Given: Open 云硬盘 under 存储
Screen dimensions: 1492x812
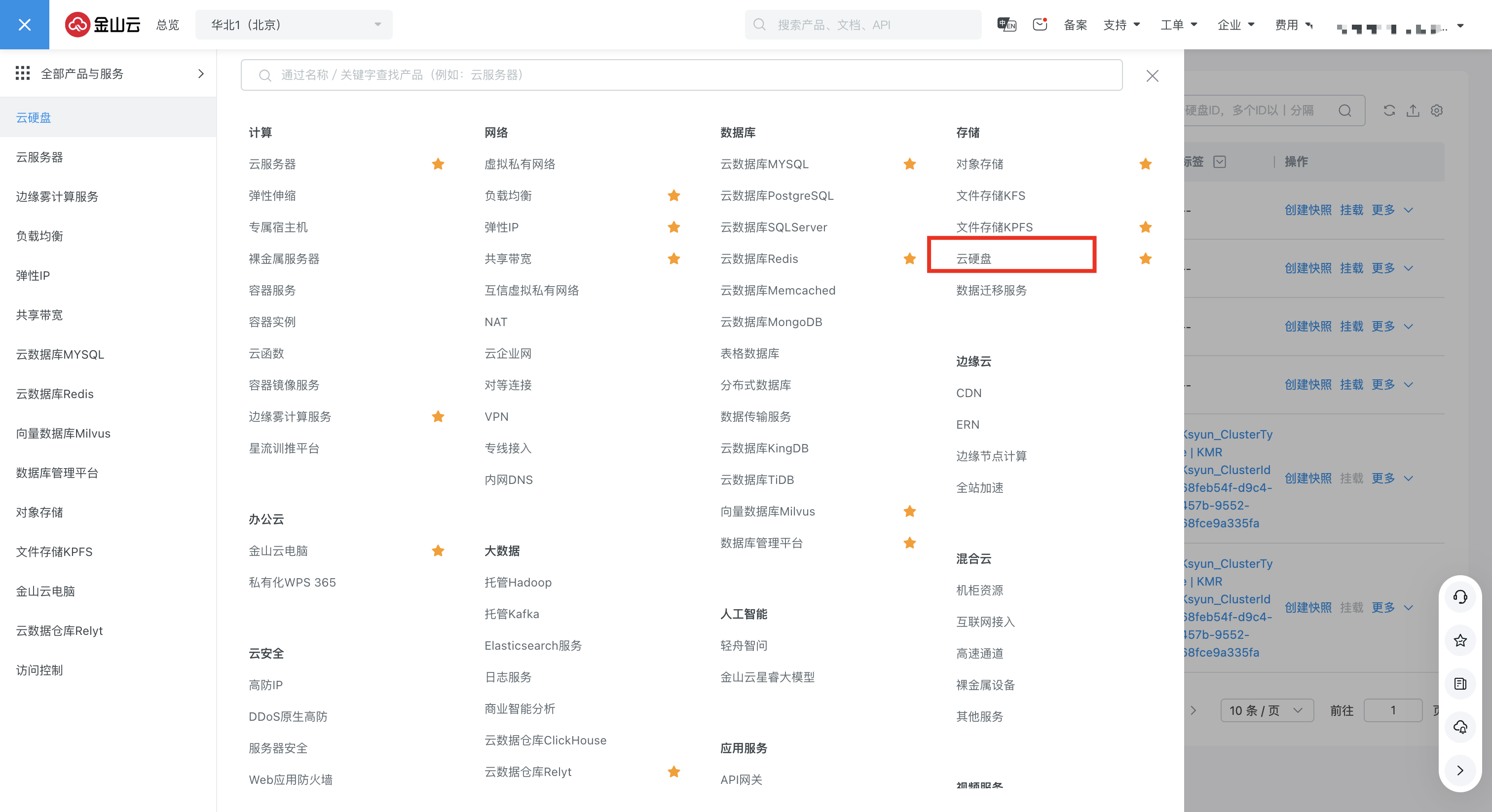Looking at the screenshot, I should 973,259.
